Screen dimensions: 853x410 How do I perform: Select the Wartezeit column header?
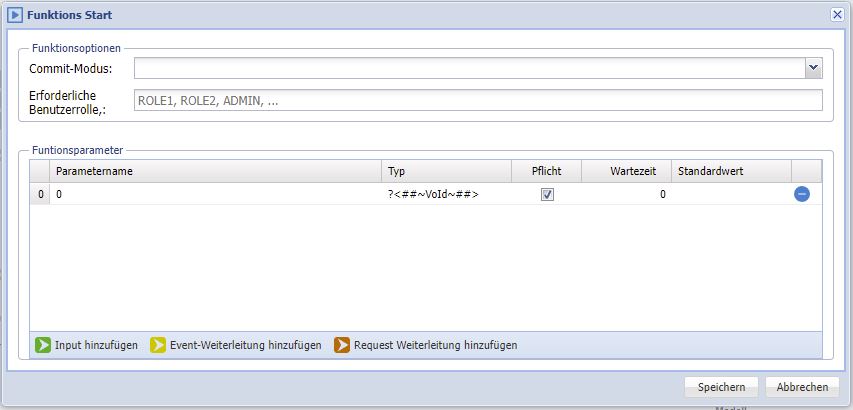(x=626, y=171)
